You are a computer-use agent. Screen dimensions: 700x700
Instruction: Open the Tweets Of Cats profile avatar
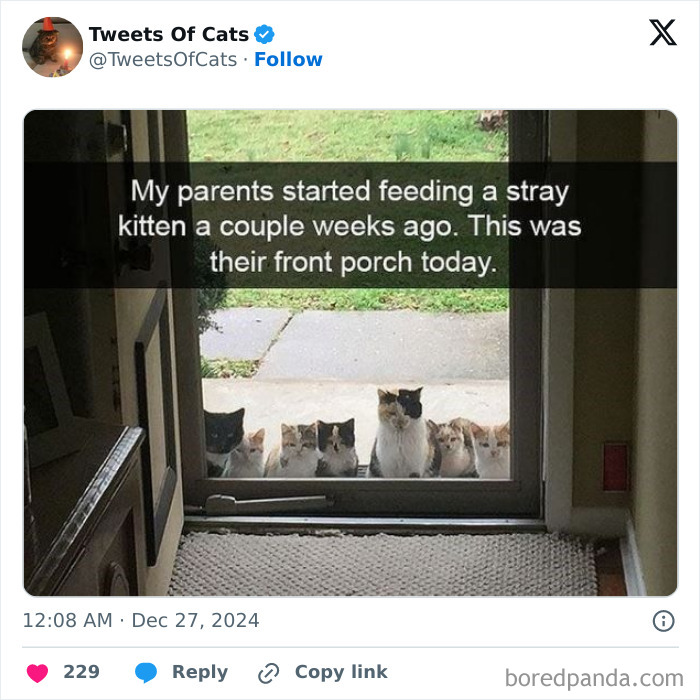[52, 46]
